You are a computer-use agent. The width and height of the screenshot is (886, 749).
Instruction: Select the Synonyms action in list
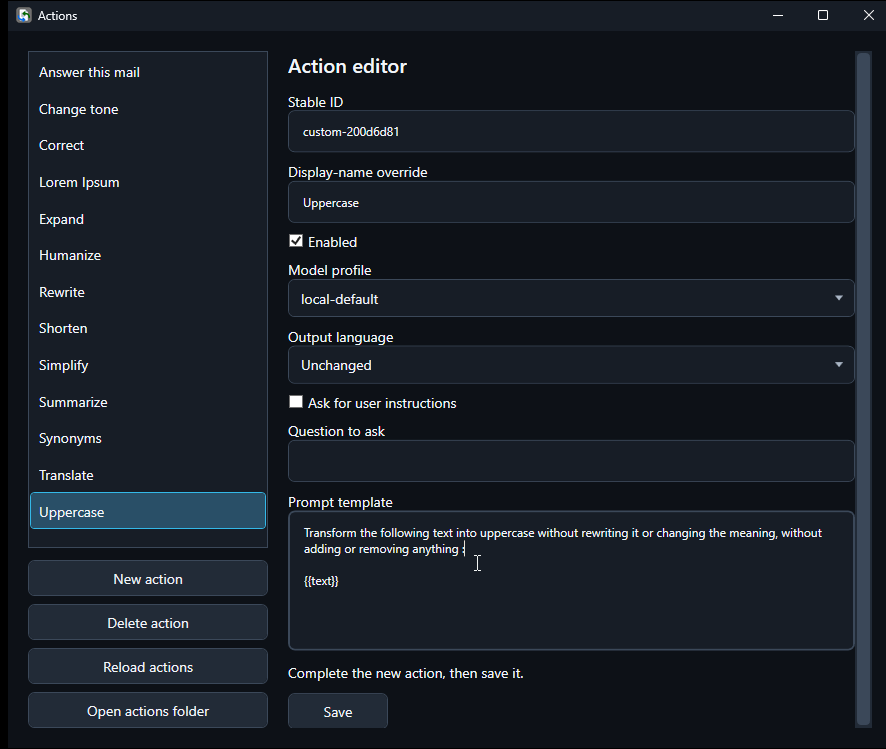147,438
